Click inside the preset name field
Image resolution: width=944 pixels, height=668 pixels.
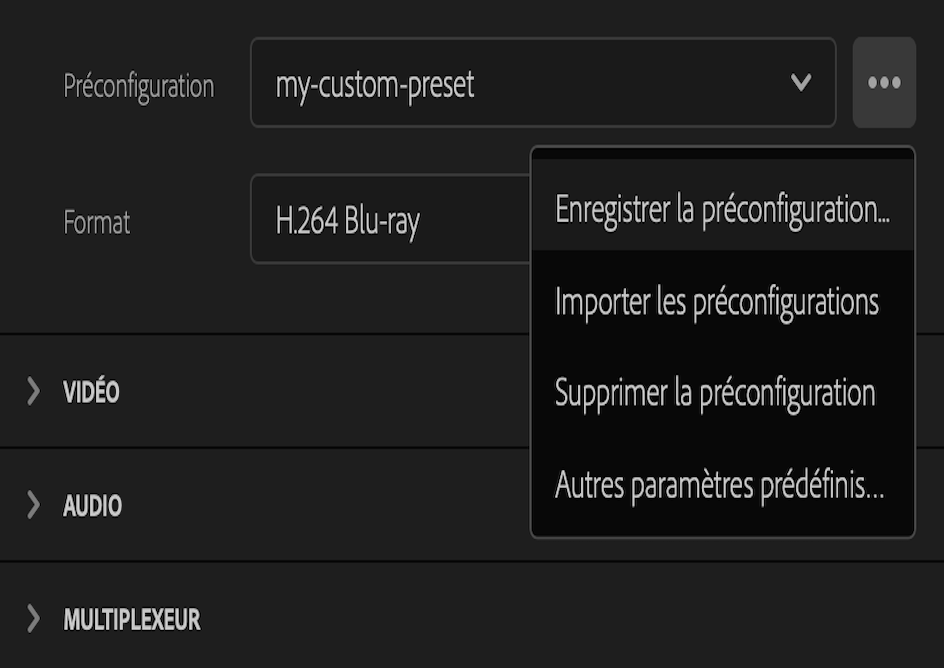pos(450,83)
